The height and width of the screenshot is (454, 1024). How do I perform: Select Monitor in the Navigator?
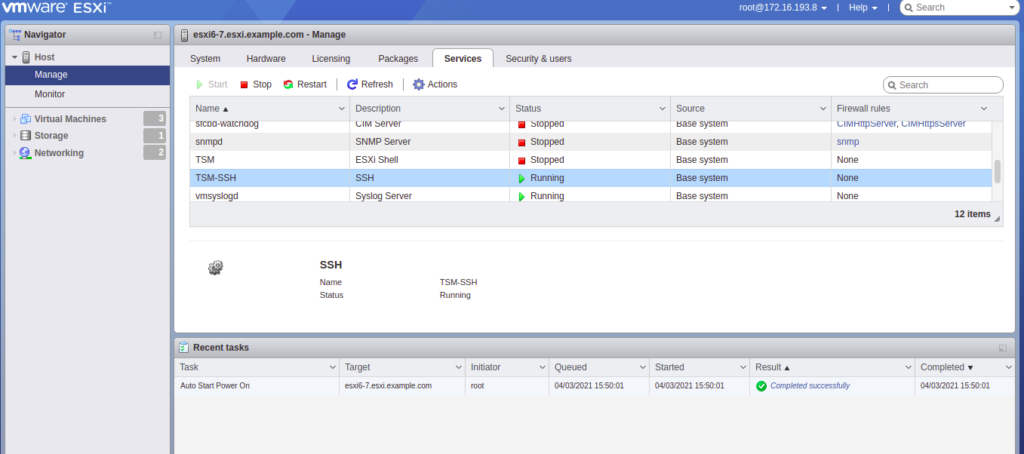tap(87, 94)
